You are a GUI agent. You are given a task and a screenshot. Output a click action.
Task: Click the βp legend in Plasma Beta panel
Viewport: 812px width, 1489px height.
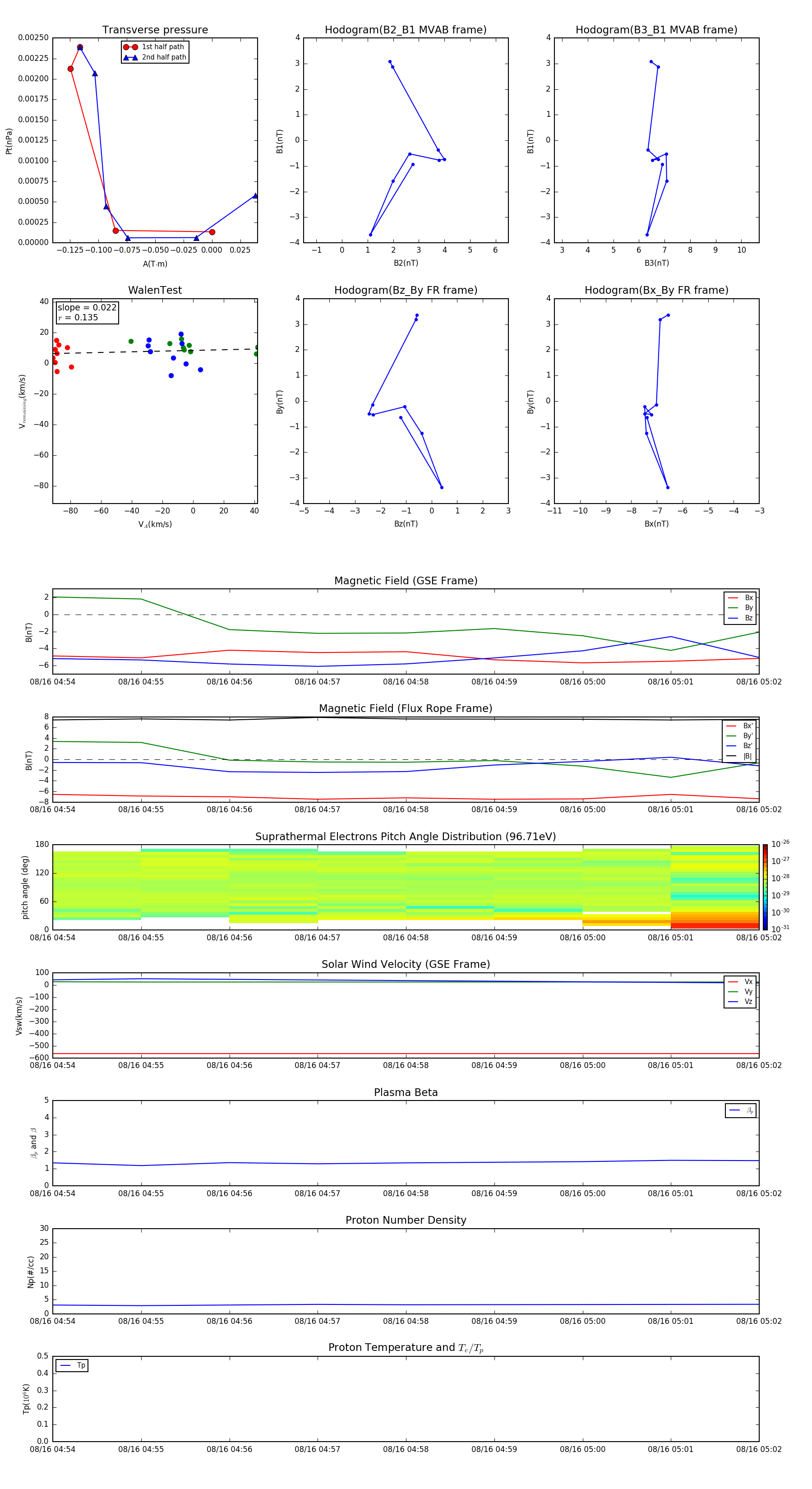coord(741,1110)
